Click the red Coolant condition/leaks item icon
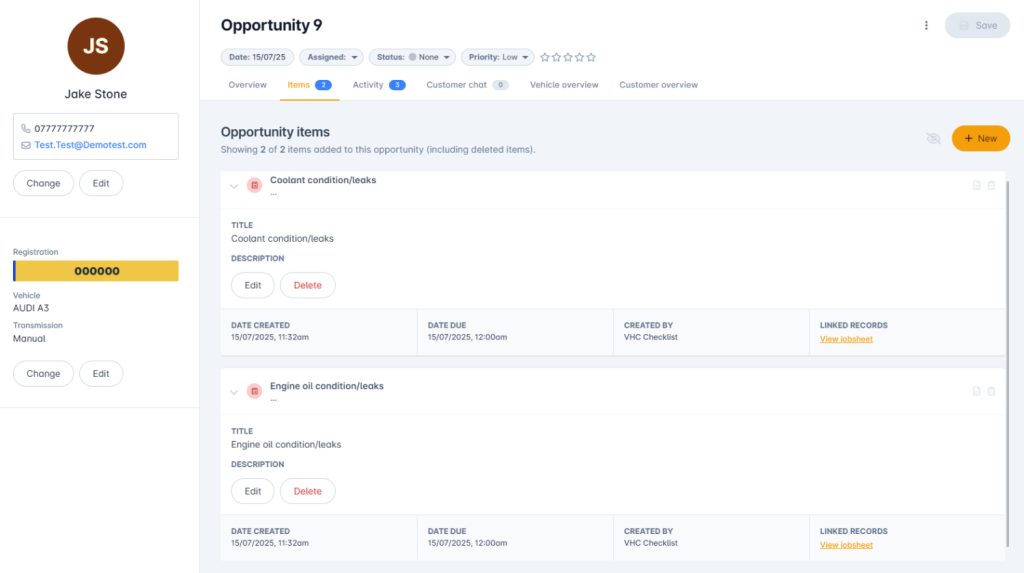Viewport: 1024px width, 573px height. [x=254, y=185]
